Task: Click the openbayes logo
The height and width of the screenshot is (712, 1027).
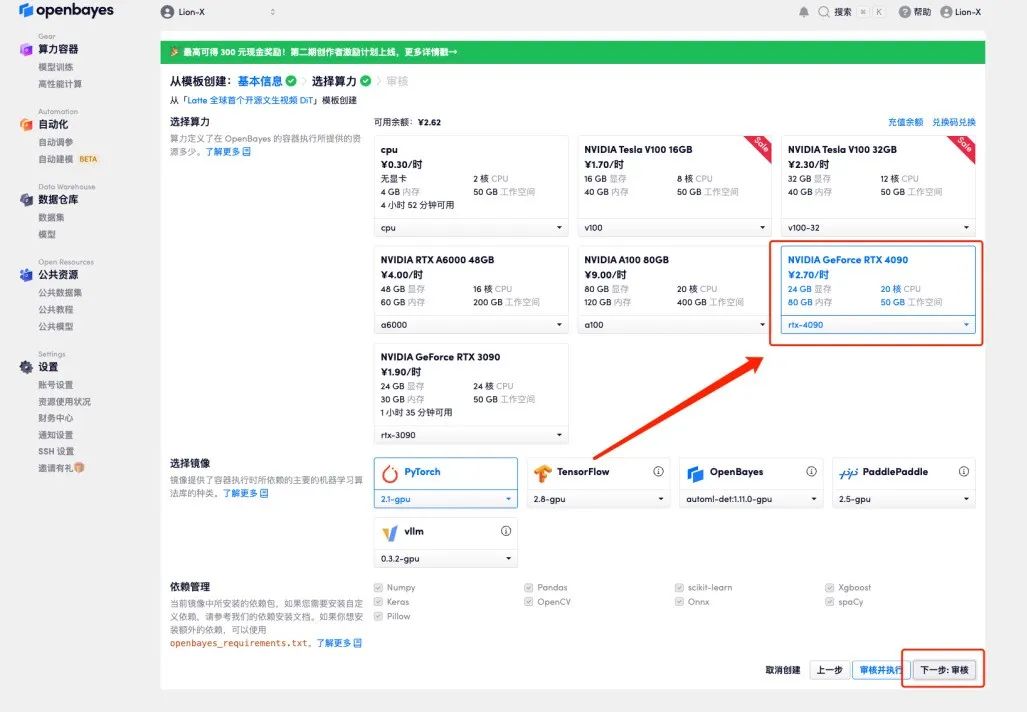Action: (x=66, y=11)
